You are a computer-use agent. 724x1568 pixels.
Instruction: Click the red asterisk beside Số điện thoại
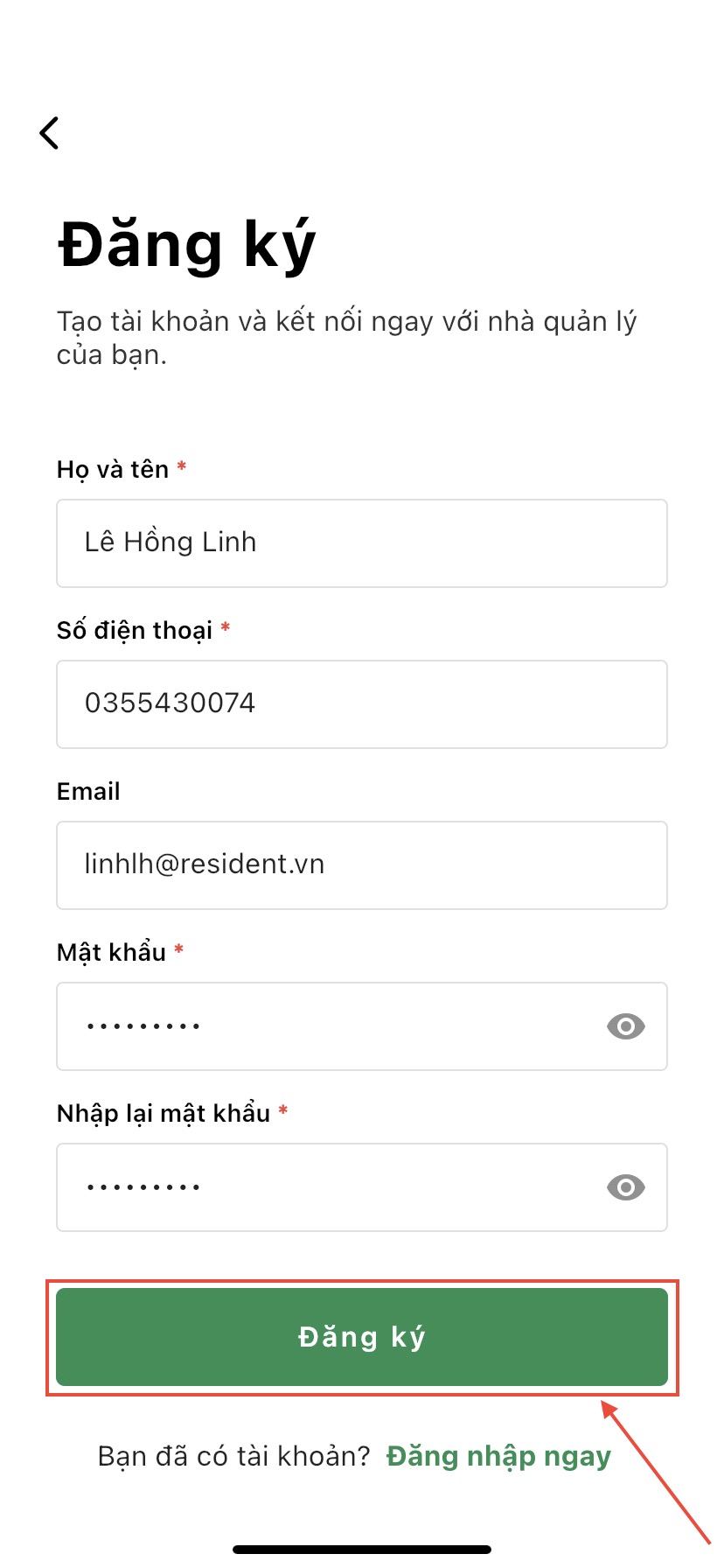tap(226, 627)
